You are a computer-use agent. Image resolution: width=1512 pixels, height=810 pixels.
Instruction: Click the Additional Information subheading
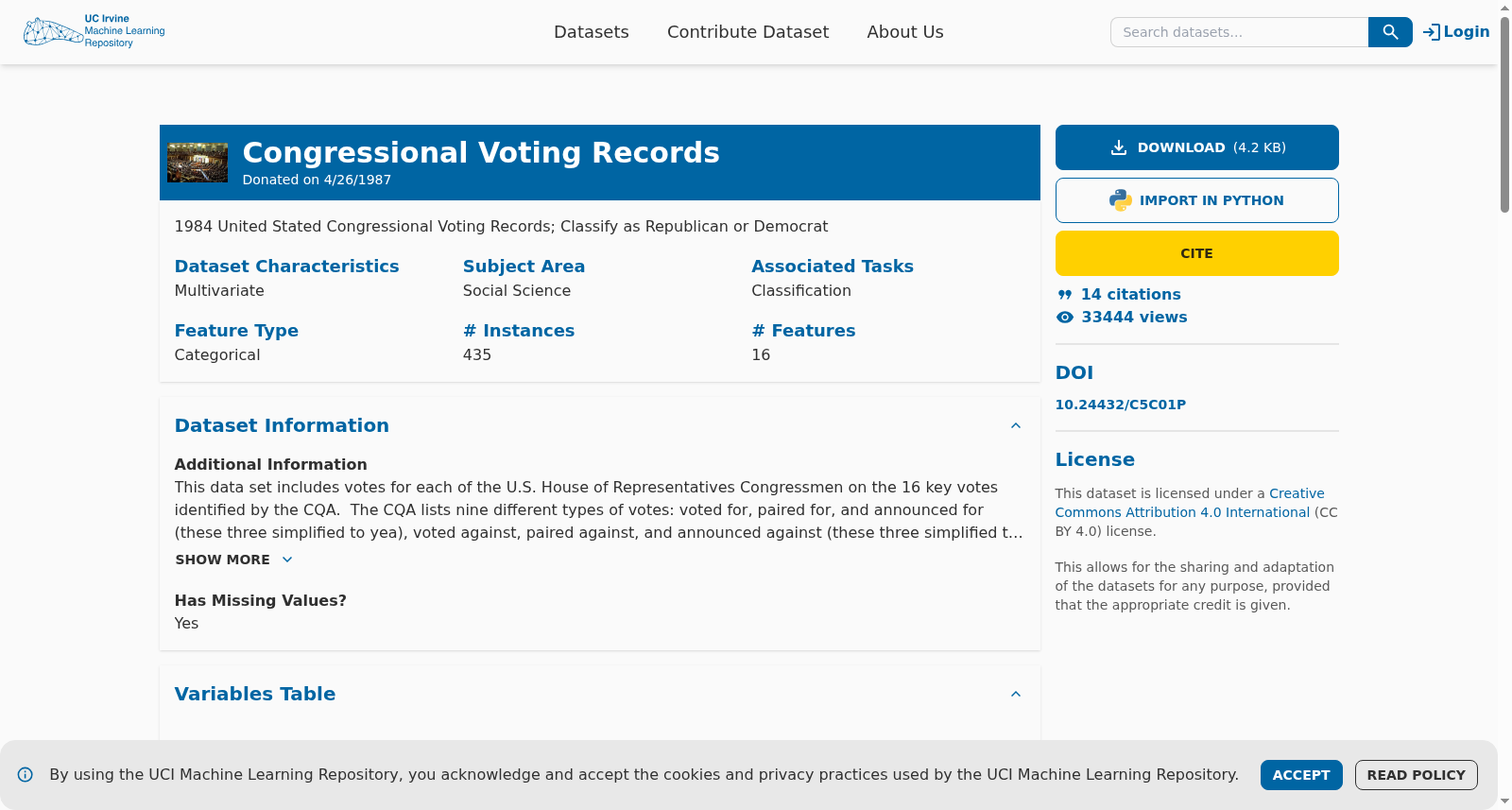271,465
